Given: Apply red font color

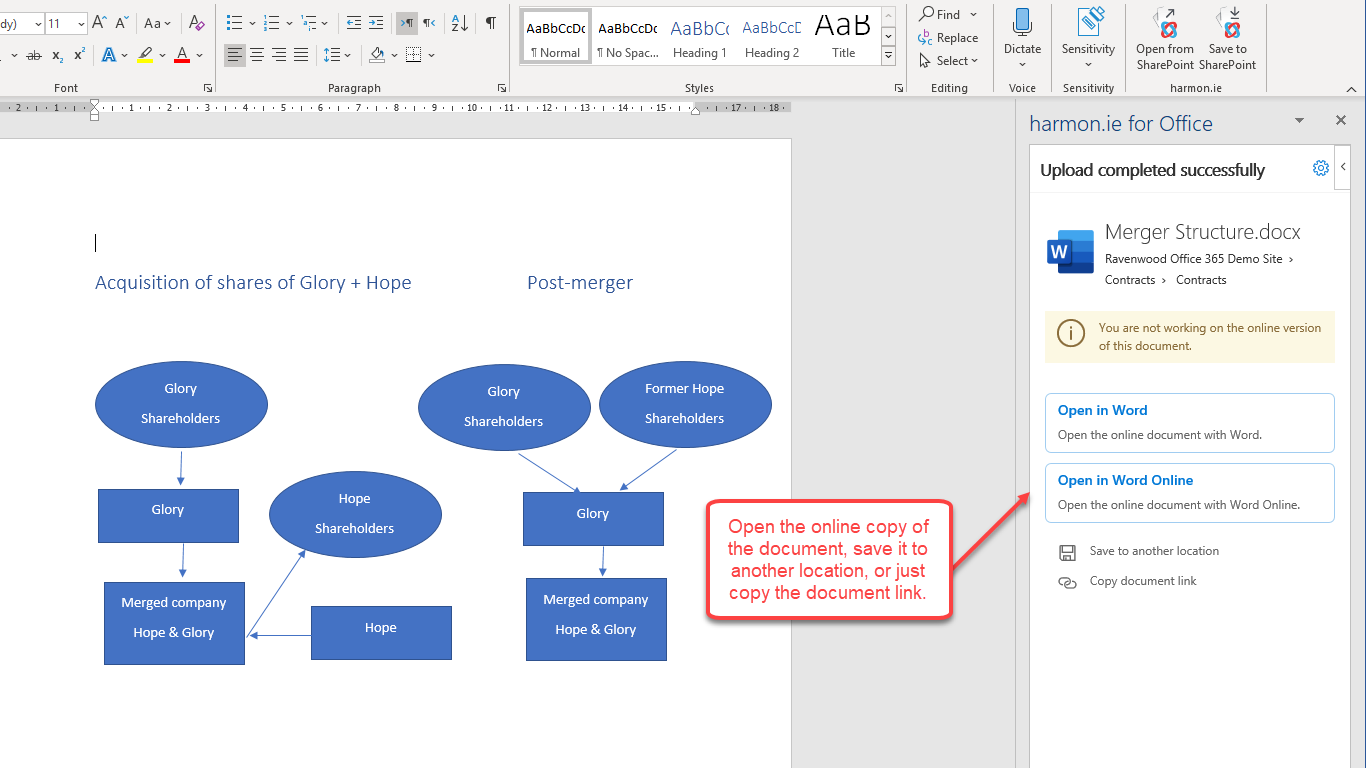Looking at the screenshot, I should pos(181,55).
